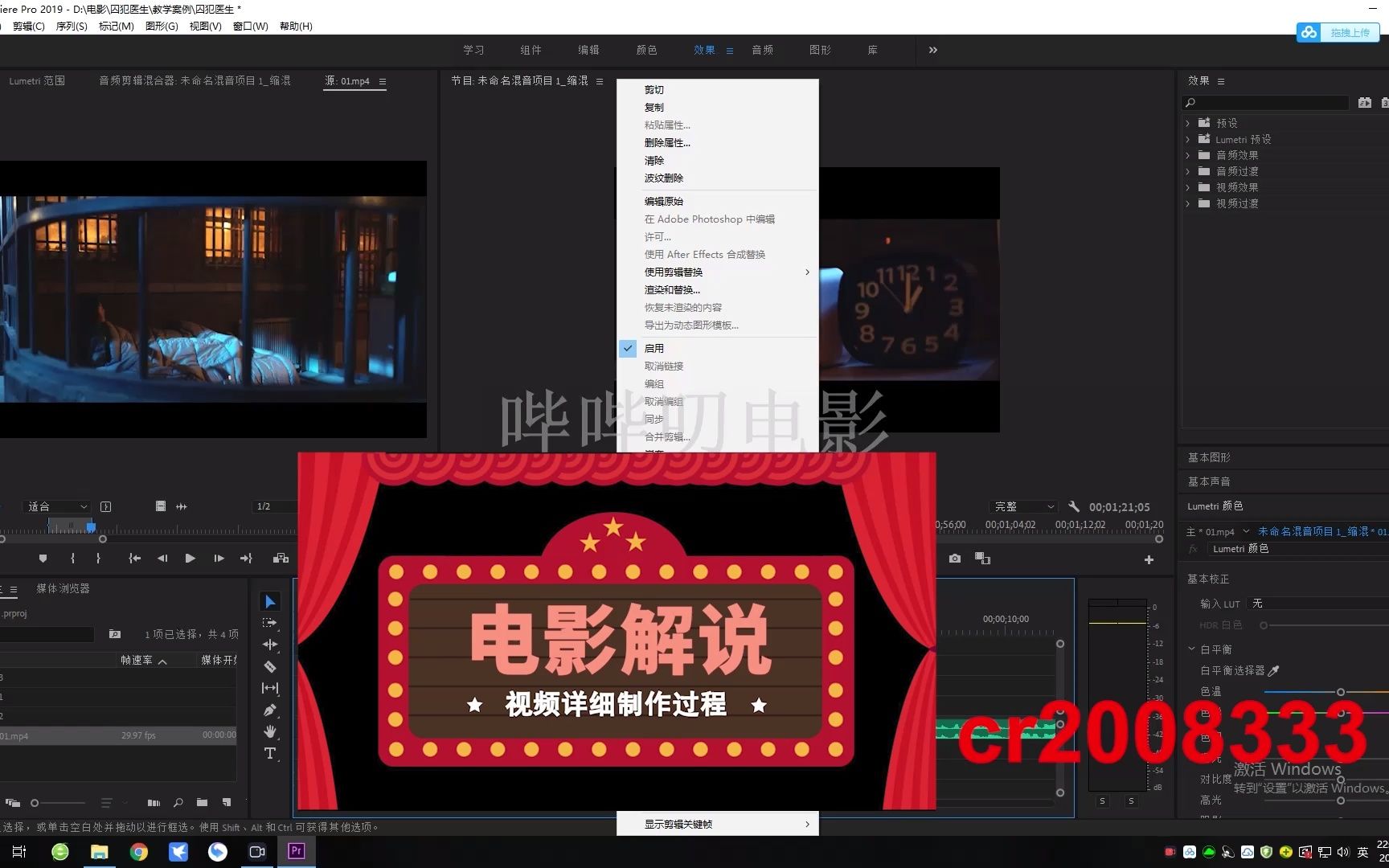
Task: Select the Selection arrow tool
Action: tap(270, 601)
